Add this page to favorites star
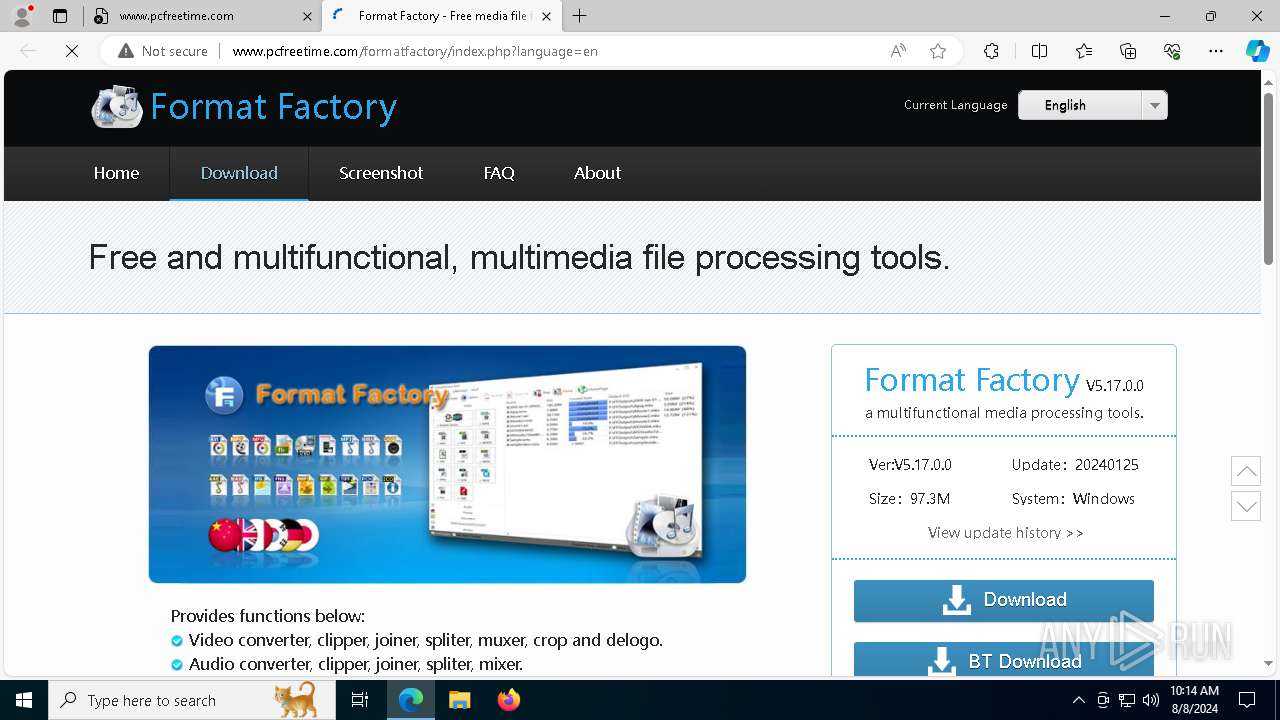The width and height of the screenshot is (1280, 720). tap(937, 51)
